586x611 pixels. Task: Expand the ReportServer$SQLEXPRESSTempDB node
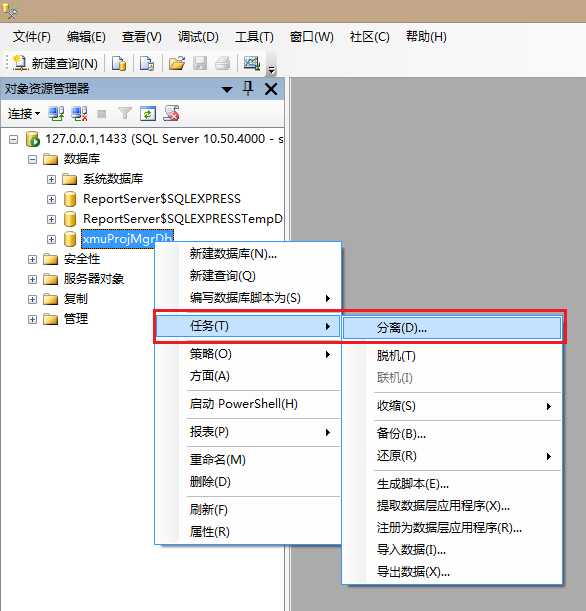tap(51, 219)
